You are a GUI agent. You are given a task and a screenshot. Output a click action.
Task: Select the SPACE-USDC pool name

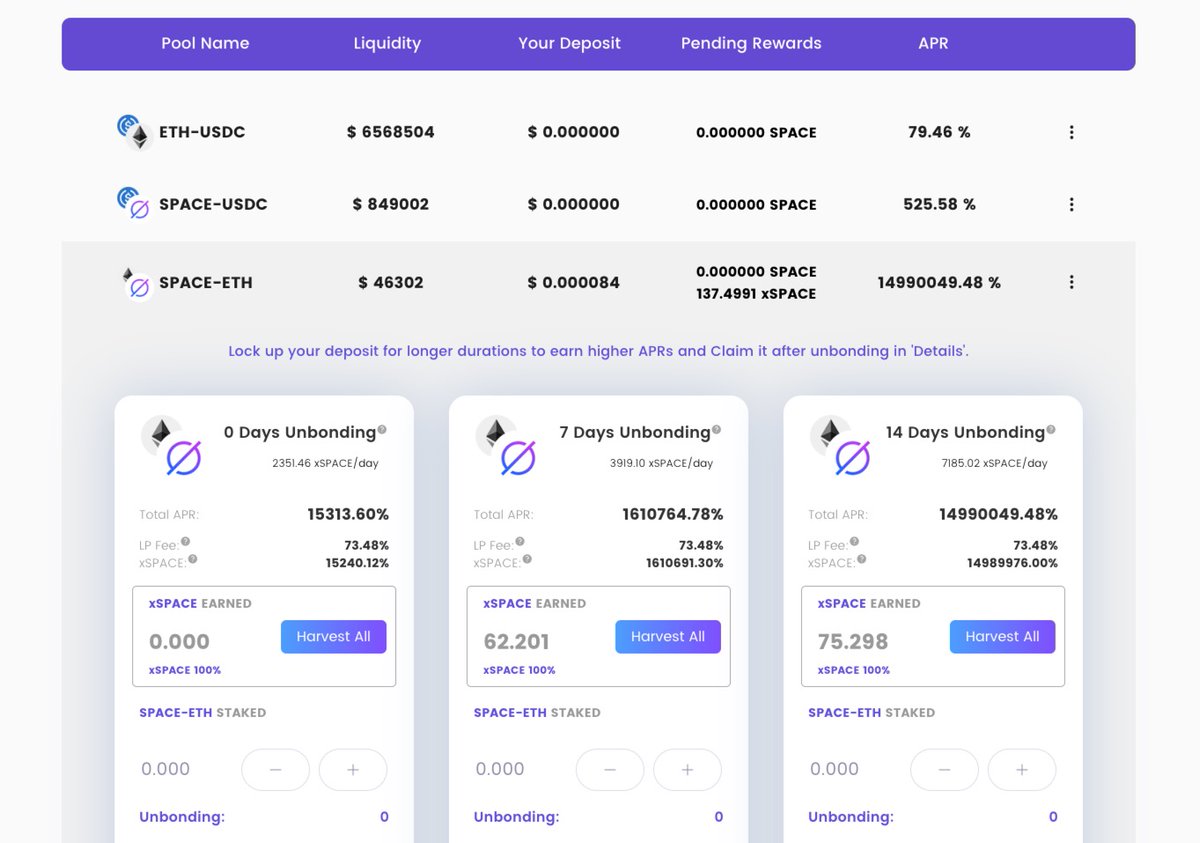click(213, 204)
